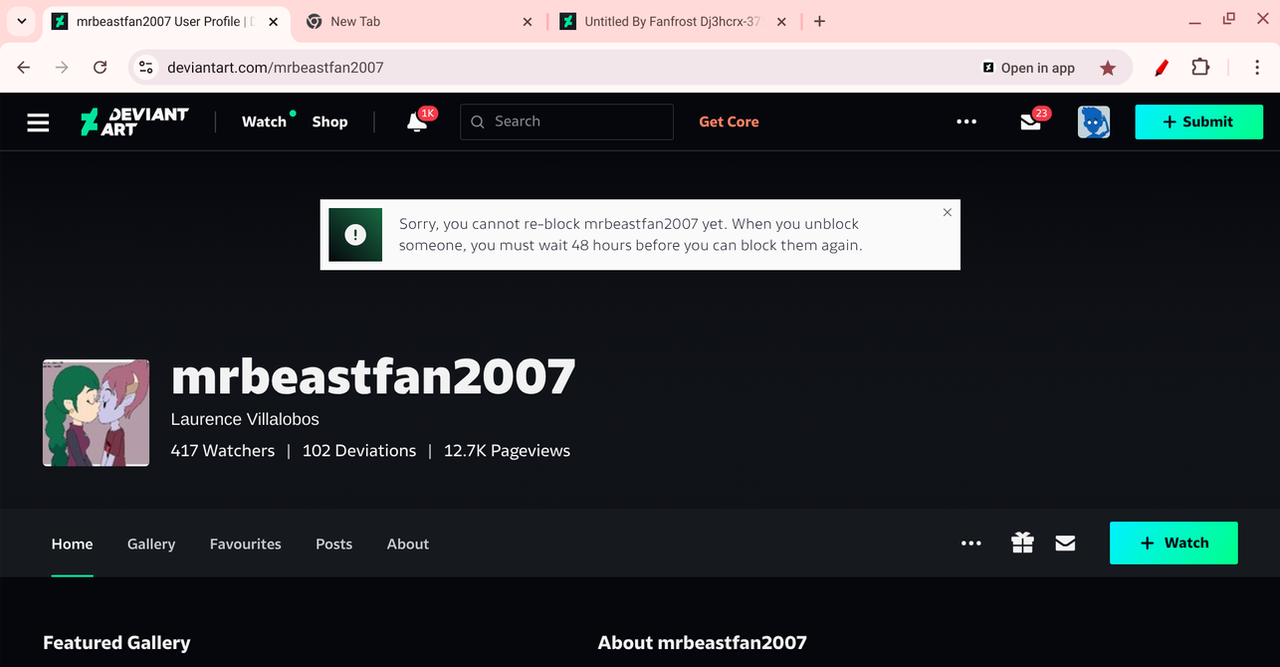Send a note via the profile envelope icon
Image resolution: width=1280 pixels, height=667 pixels.
click(1065, 543)
